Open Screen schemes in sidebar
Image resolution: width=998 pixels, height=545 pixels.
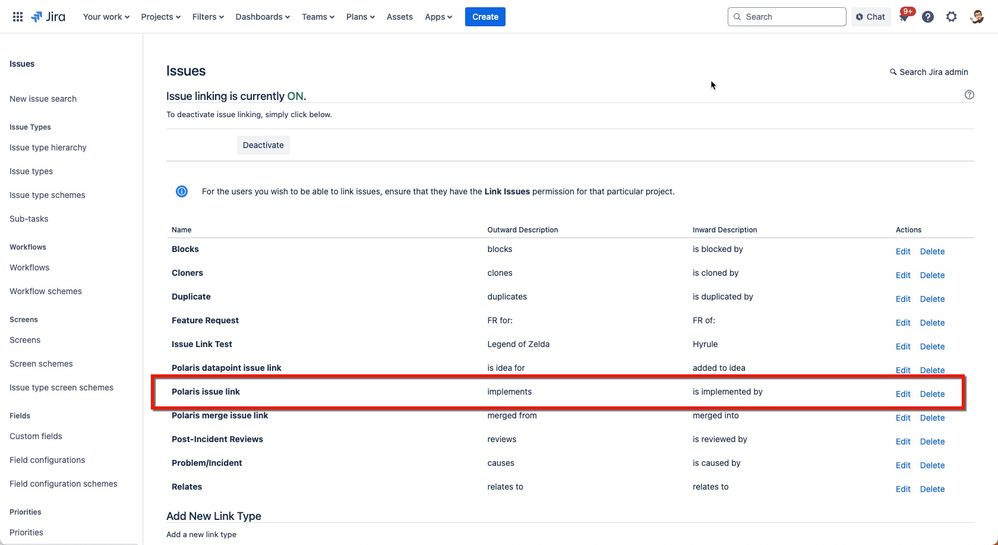(x=41, y=364)
